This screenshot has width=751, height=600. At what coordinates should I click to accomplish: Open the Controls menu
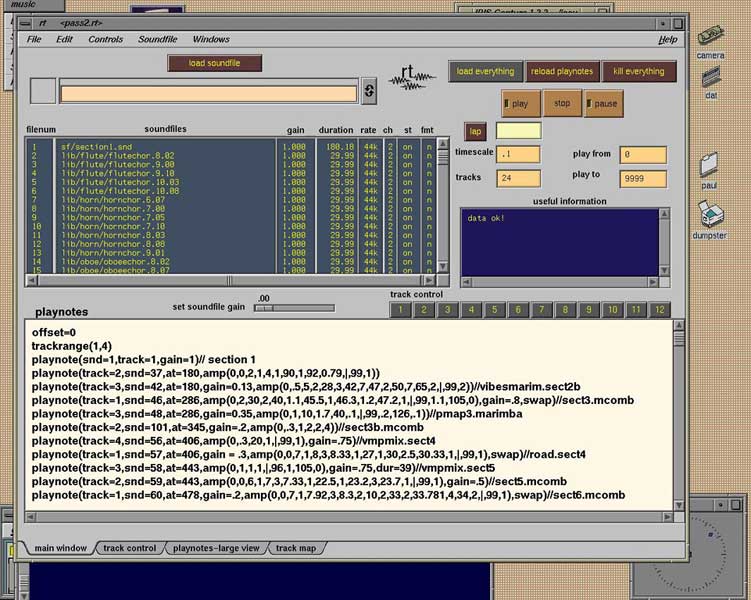click(105, 39)
